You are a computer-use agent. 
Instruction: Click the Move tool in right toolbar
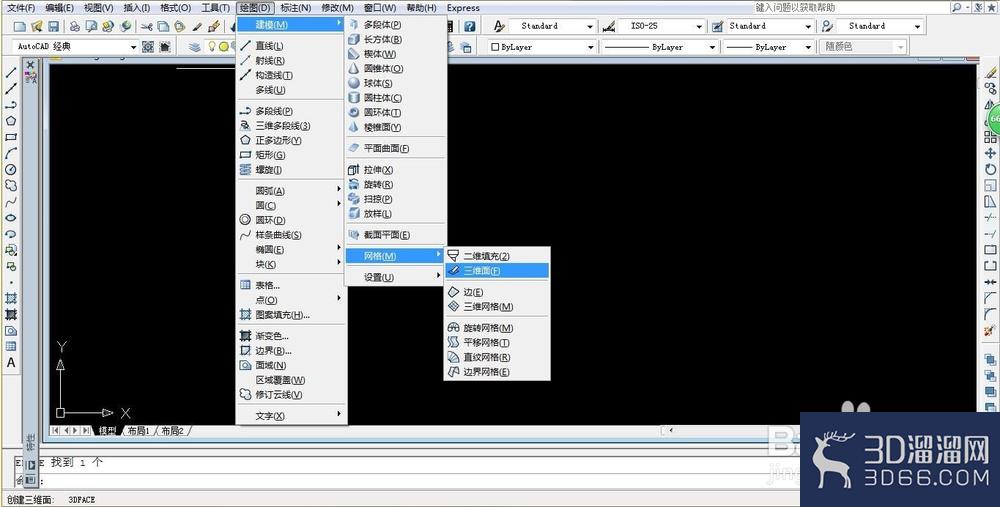coord(990,153)
